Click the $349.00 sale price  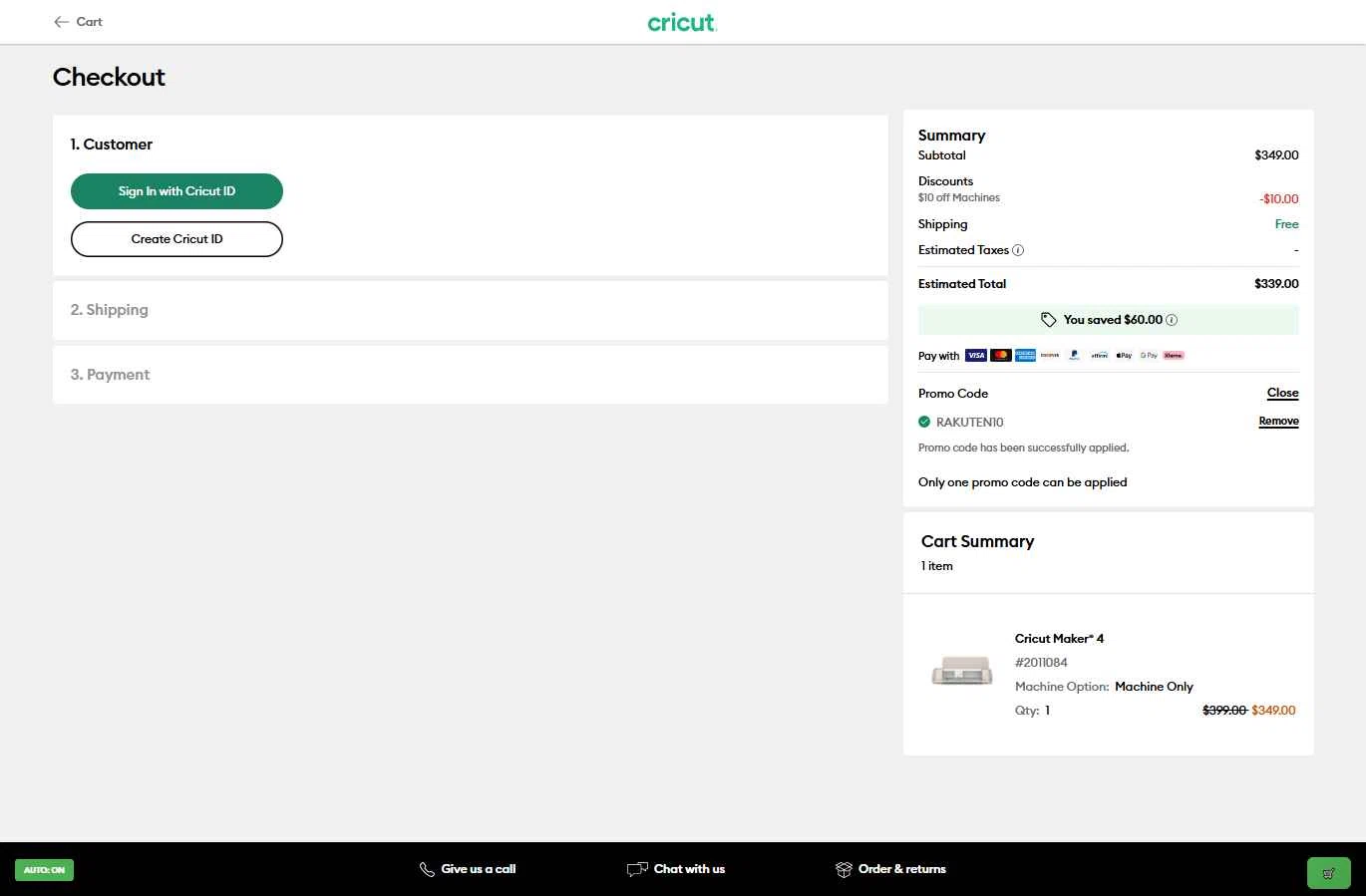[1273, 711]
